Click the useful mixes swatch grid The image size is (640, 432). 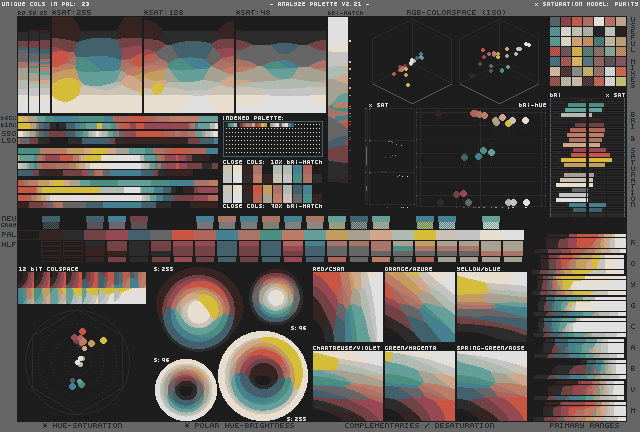coord(587,52)
